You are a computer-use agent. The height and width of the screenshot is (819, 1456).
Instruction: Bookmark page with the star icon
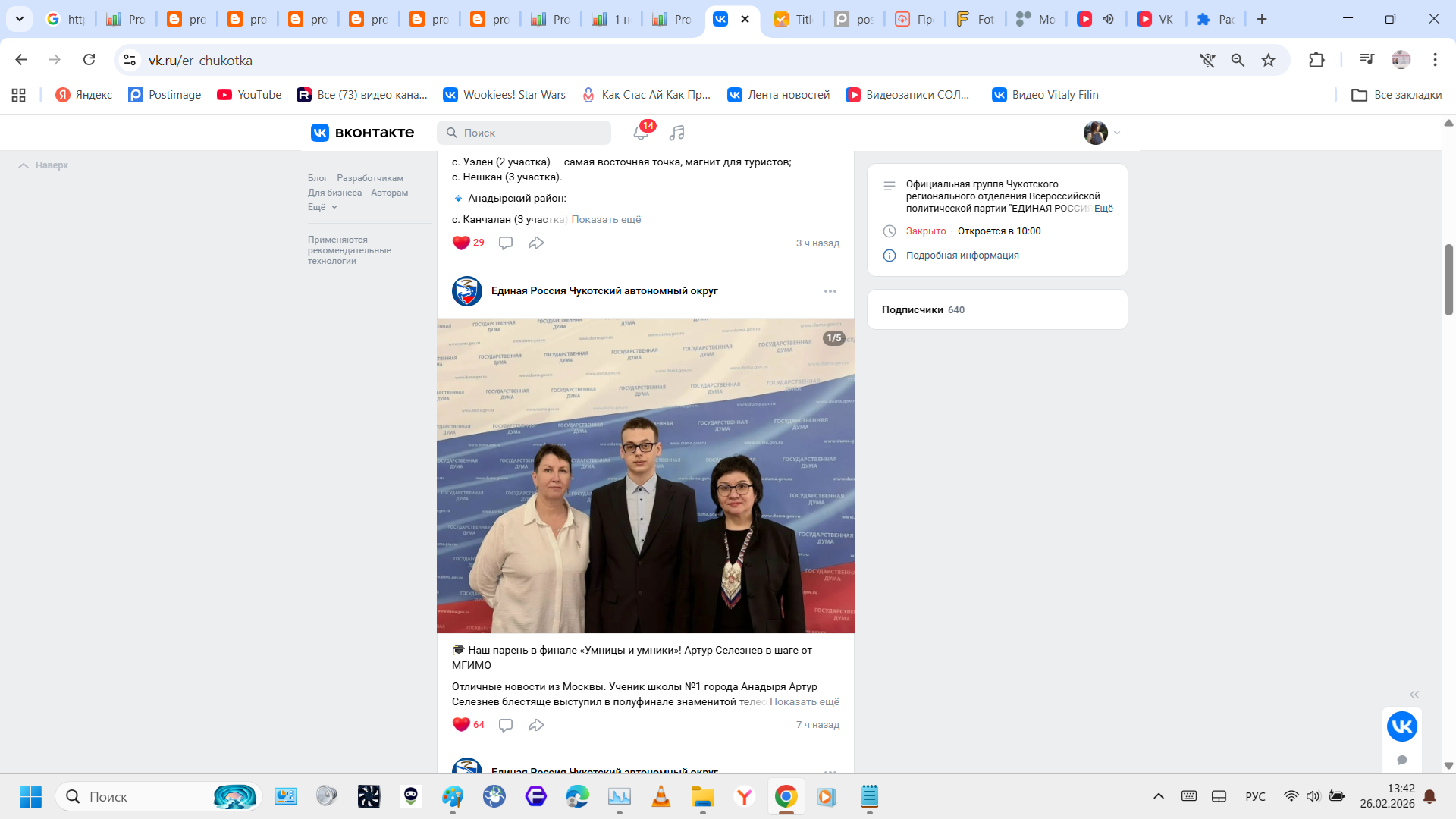point(1268,60)
